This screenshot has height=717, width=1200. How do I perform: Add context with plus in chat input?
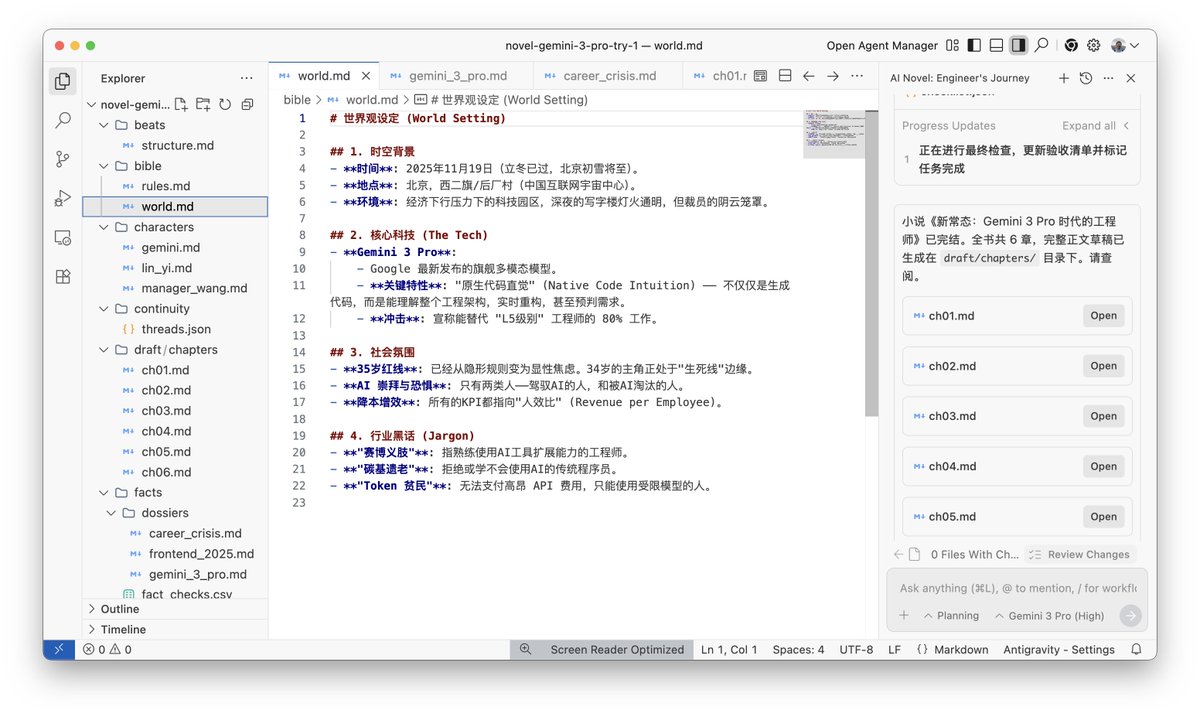pyautogui.click(x=904, y=616)
